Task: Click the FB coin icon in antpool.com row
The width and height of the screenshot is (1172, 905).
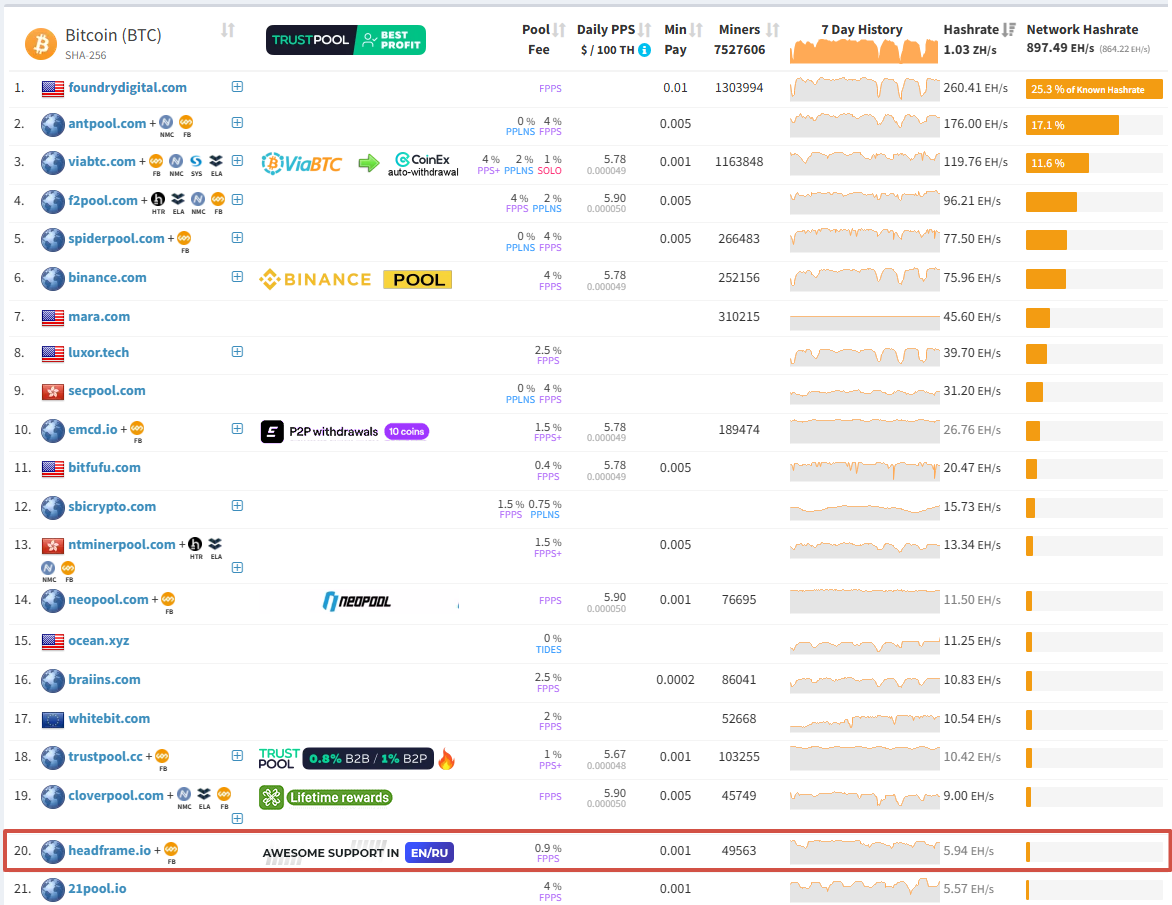Action: tap(186, 123)
